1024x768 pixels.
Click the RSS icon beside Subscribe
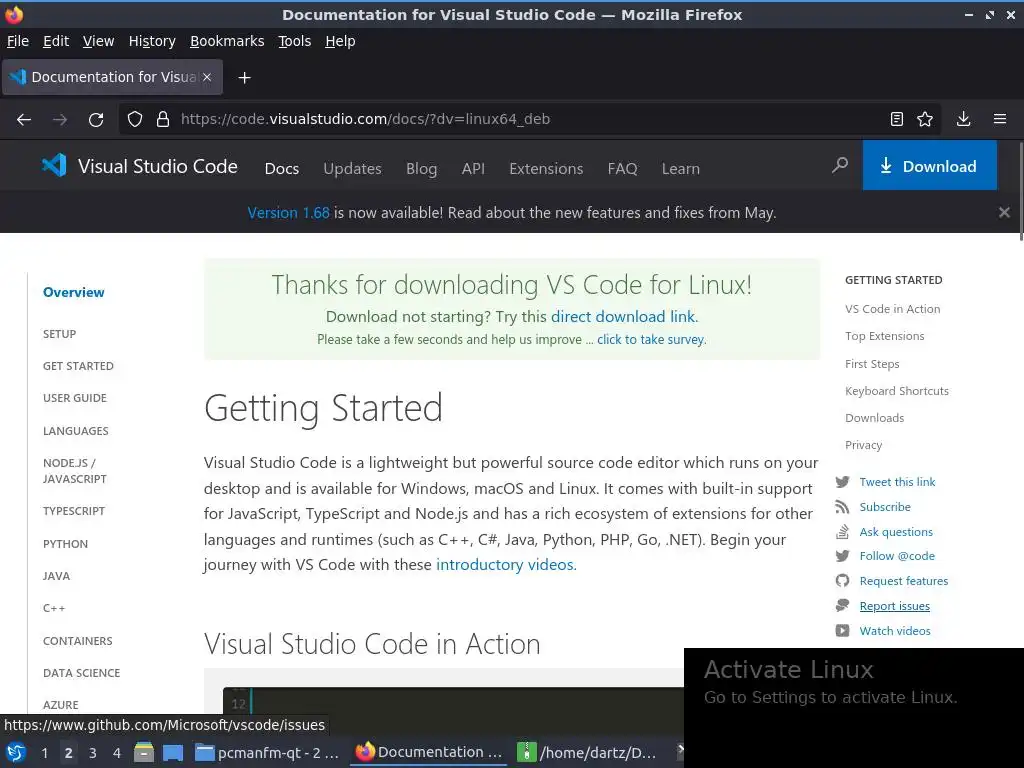[x=842, y=507]
